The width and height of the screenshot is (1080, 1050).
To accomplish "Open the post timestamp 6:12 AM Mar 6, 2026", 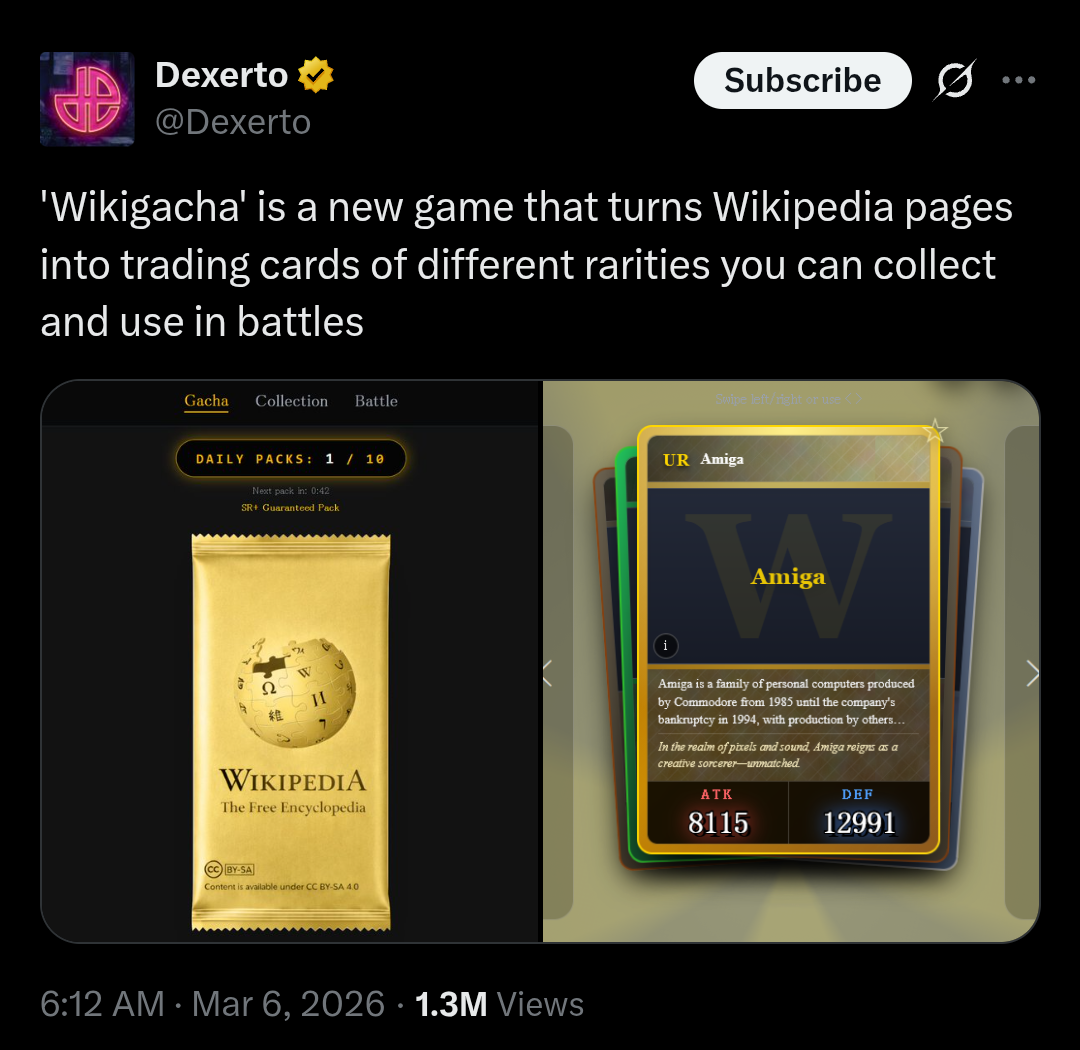I will coord(212,1004).
